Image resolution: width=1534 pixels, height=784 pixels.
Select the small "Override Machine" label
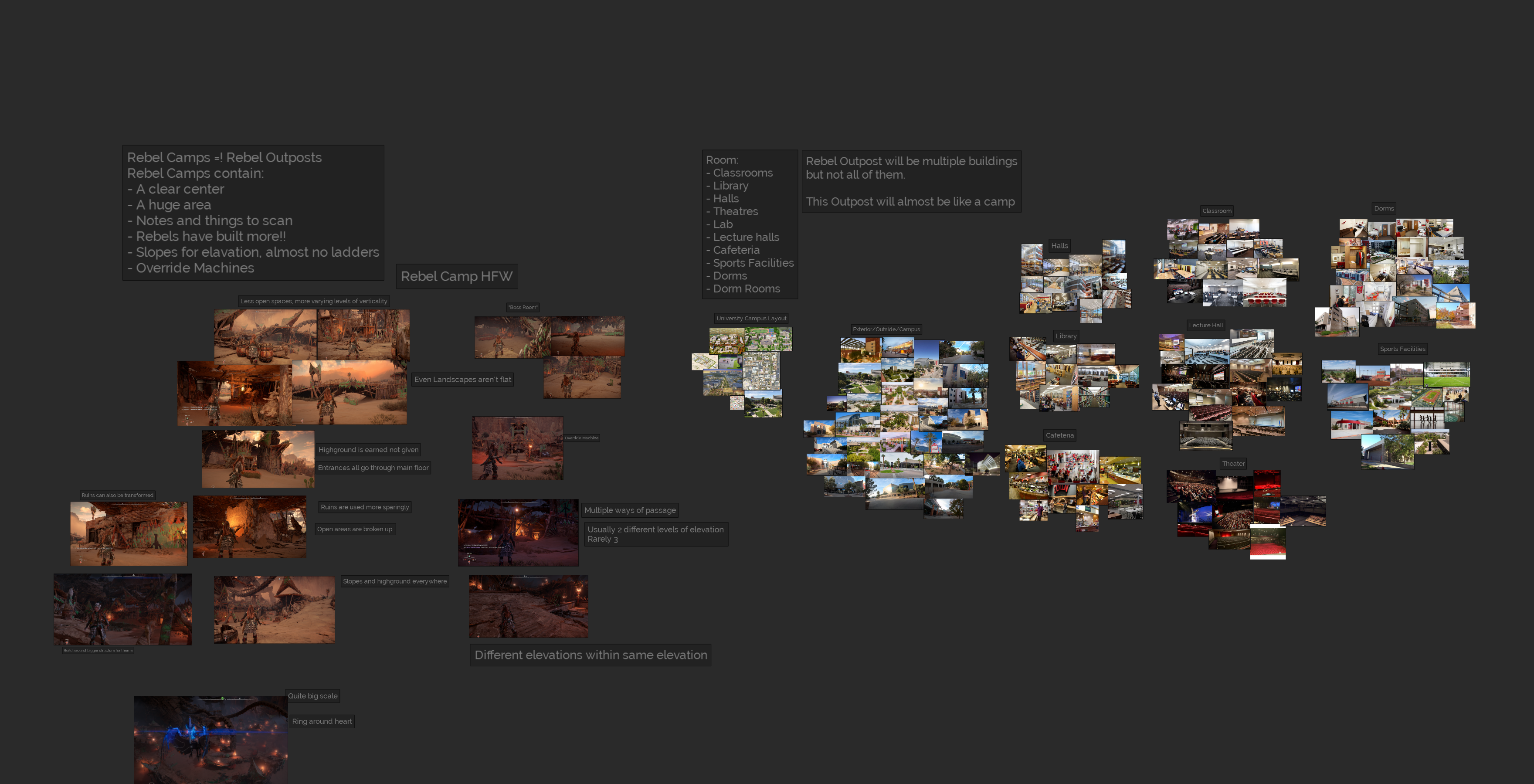coord(581,438)
